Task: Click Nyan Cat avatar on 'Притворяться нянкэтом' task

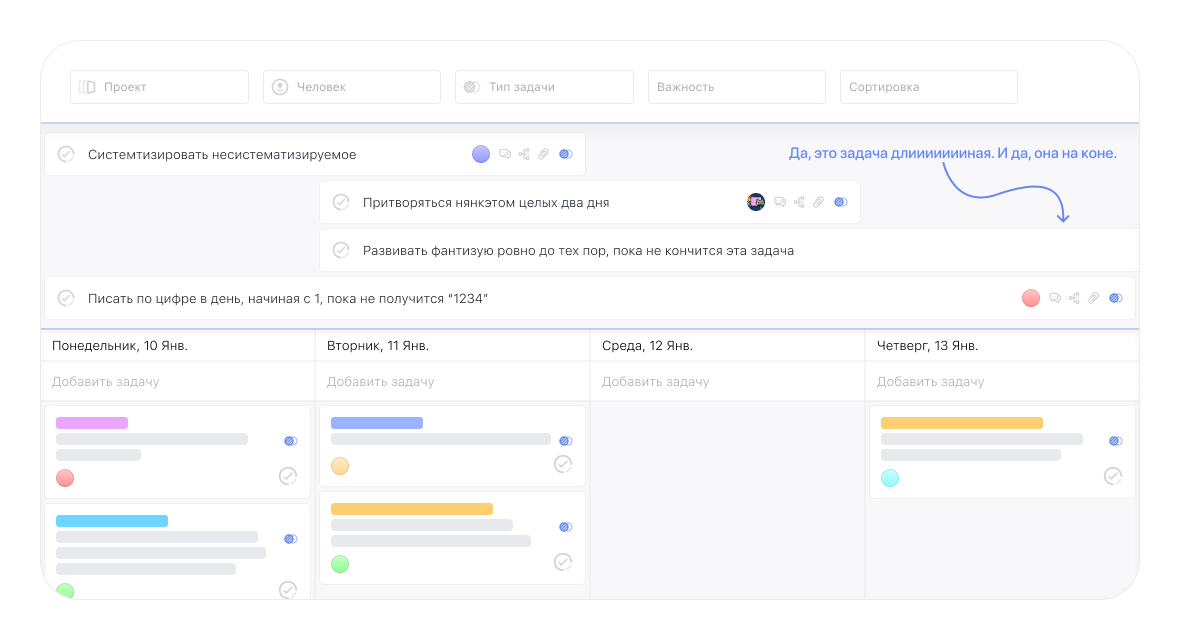Action: [756, 202]
